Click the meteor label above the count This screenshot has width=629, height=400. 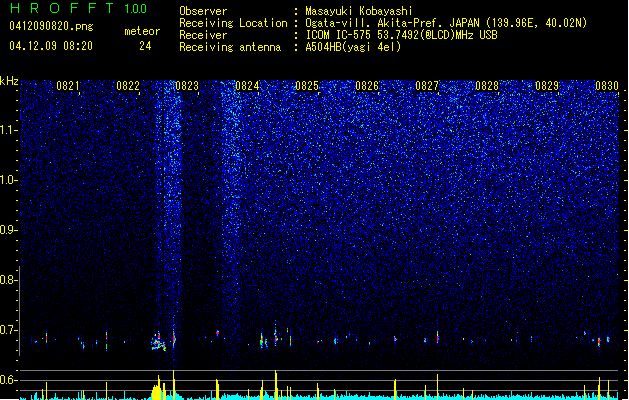142,31
